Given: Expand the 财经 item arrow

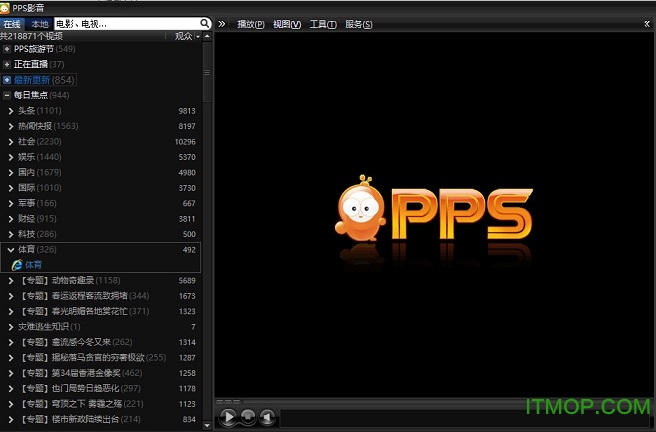Looking at the screenshot, I should pyautogui.click(x=11, y=219).
